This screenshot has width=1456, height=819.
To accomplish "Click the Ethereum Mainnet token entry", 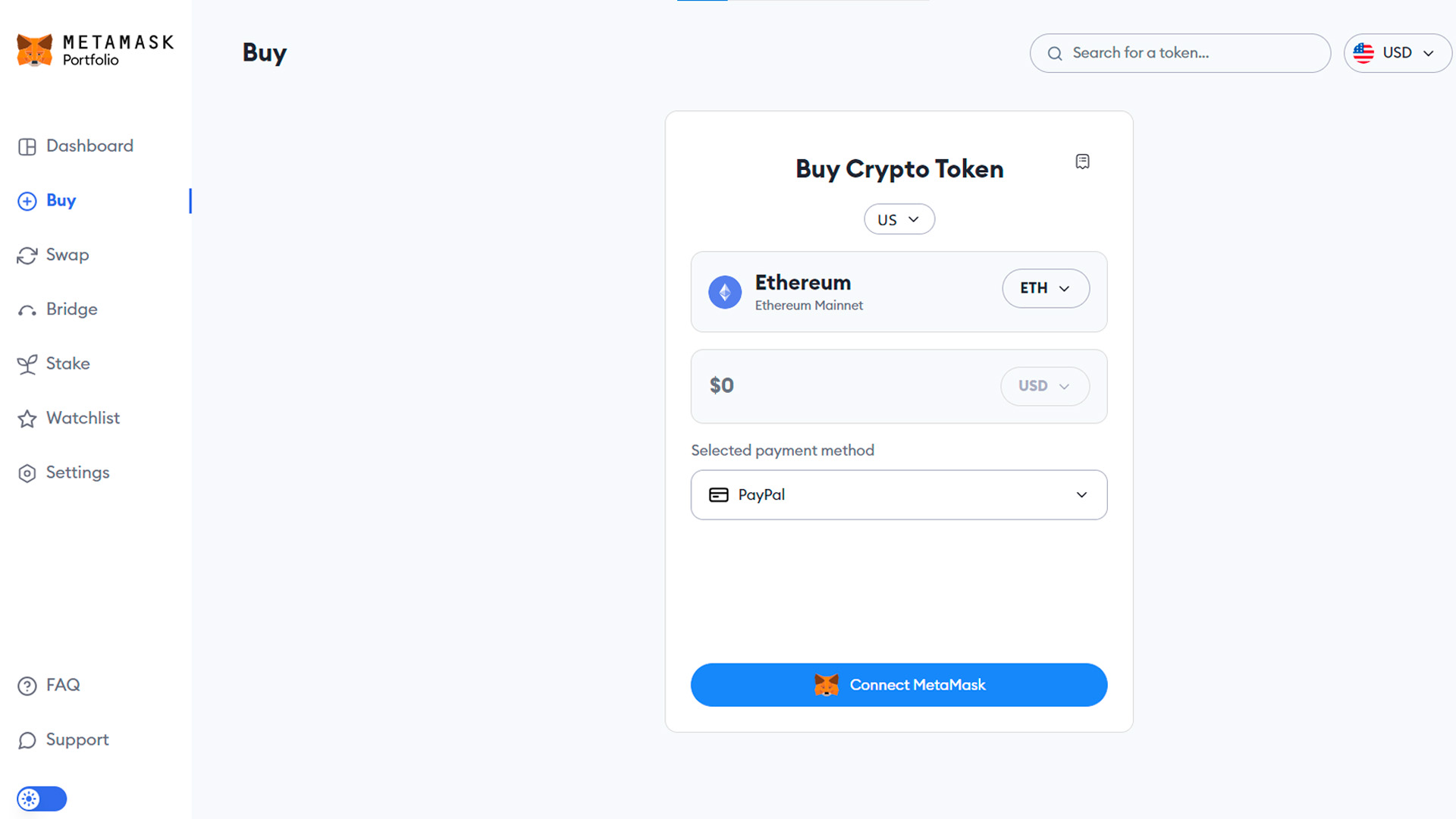I will [898, 291].
